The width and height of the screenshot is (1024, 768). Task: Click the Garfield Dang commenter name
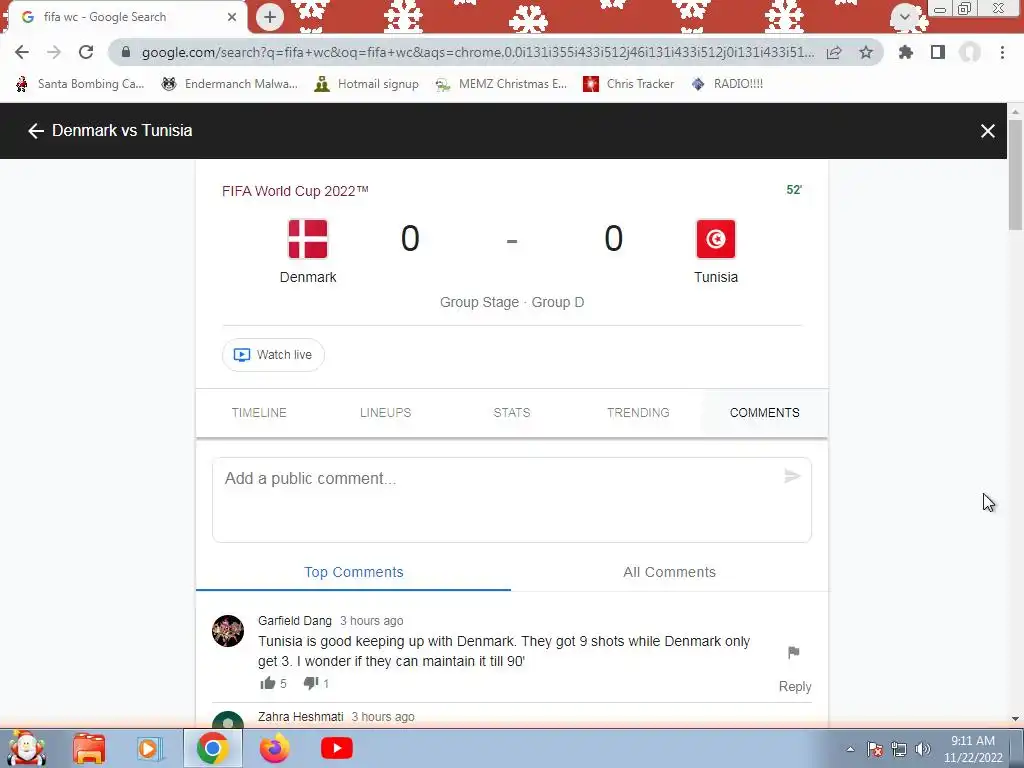(x=295, y=620)
